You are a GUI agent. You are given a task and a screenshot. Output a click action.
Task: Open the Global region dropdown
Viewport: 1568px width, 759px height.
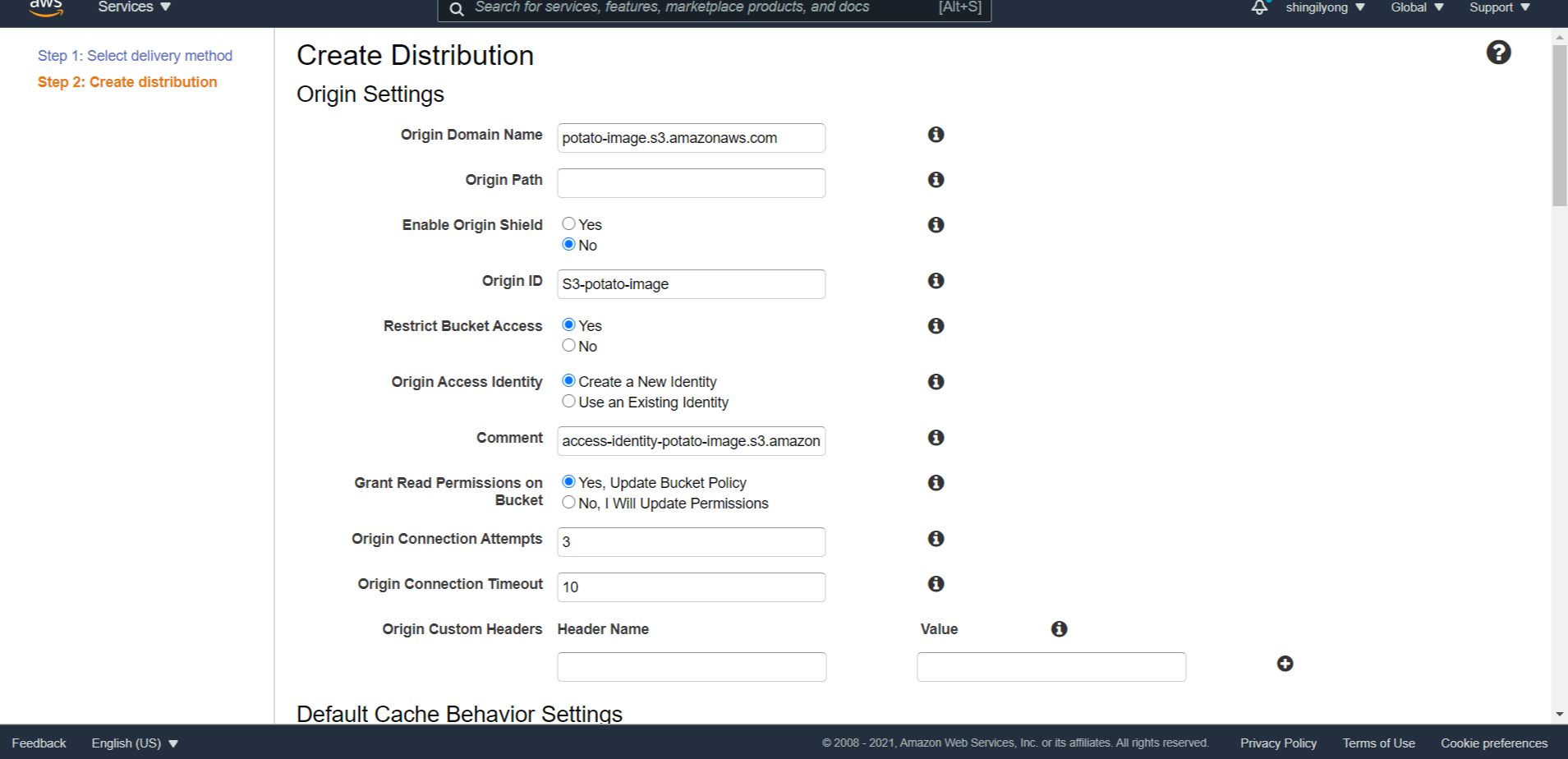click(x=1417, y=7)
